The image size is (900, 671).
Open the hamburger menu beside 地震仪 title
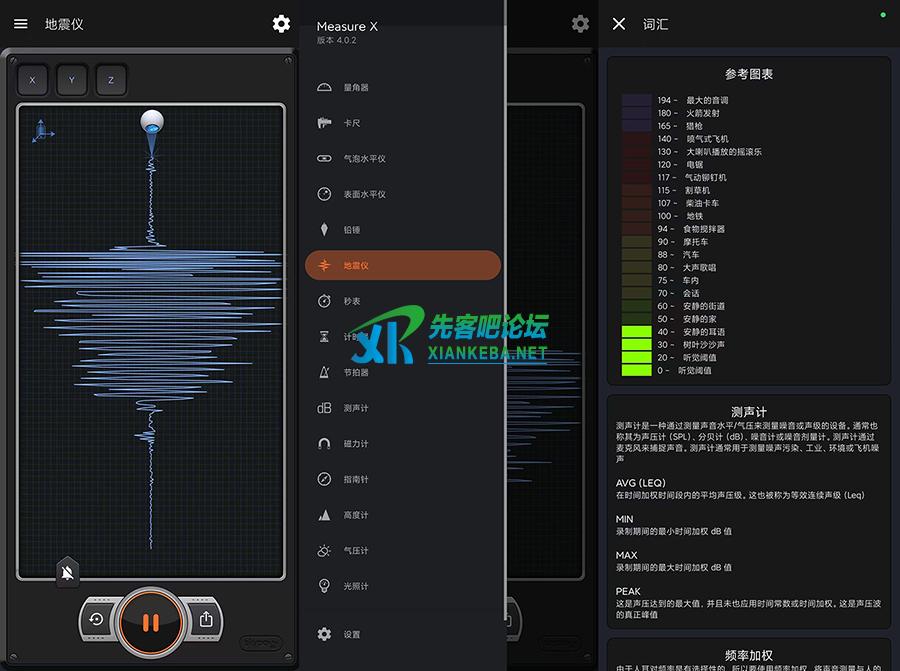[21, 24]
